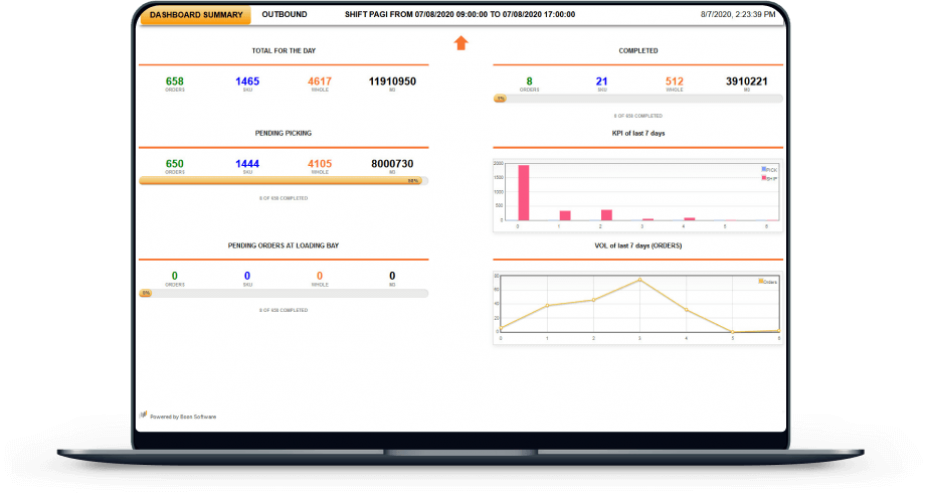The image size is (930, 494).
Task: Click the line chart point at day 1
Action: tap(547, 306)
